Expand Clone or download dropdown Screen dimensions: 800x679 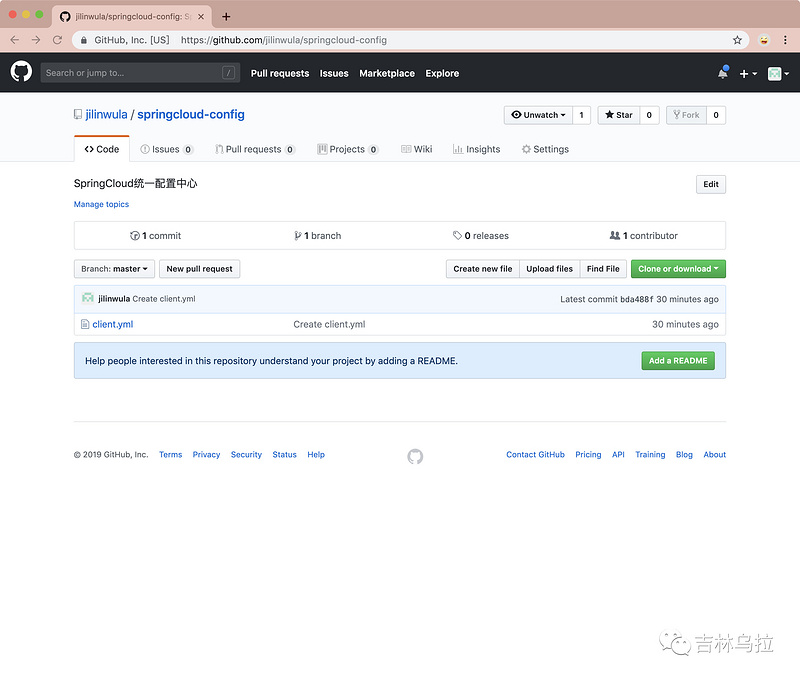[x=678, y=269]
